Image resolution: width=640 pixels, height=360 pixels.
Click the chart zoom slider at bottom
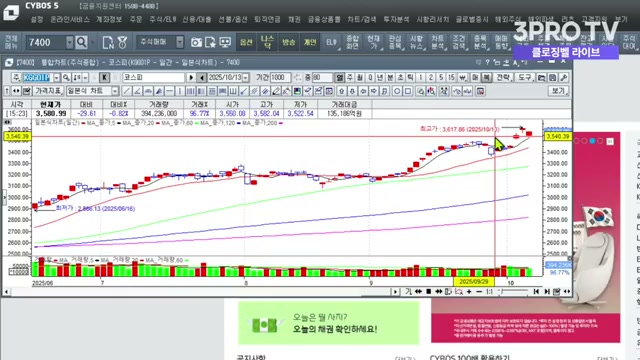514,291
